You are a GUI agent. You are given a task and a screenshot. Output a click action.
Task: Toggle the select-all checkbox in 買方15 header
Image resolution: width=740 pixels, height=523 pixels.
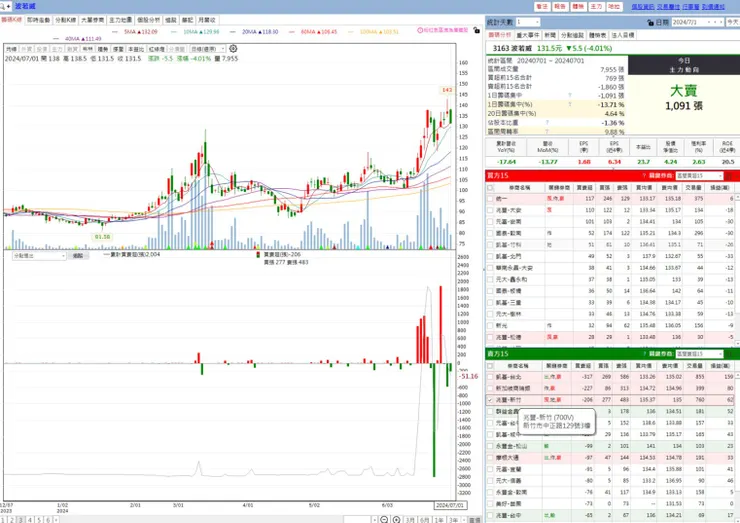[x=490, y=187]
